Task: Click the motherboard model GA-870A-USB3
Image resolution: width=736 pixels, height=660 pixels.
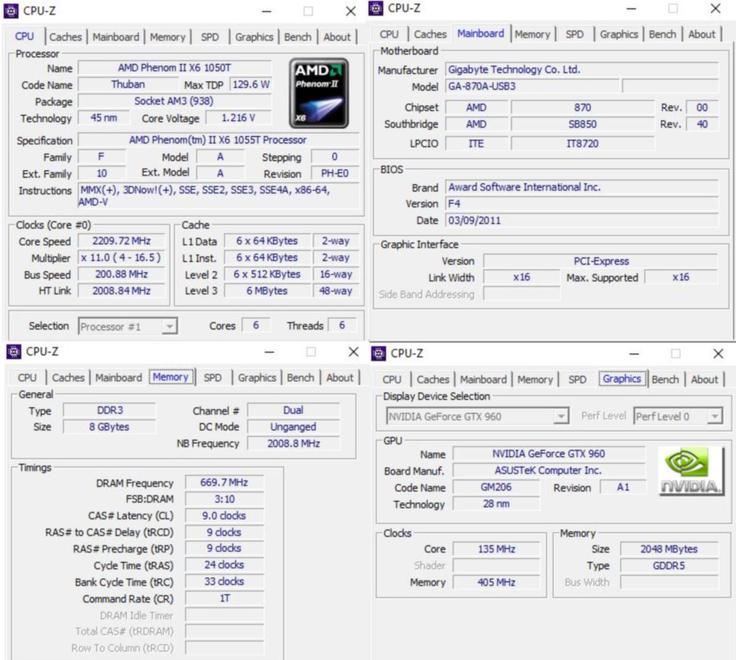Action: [x=532, y=86]
